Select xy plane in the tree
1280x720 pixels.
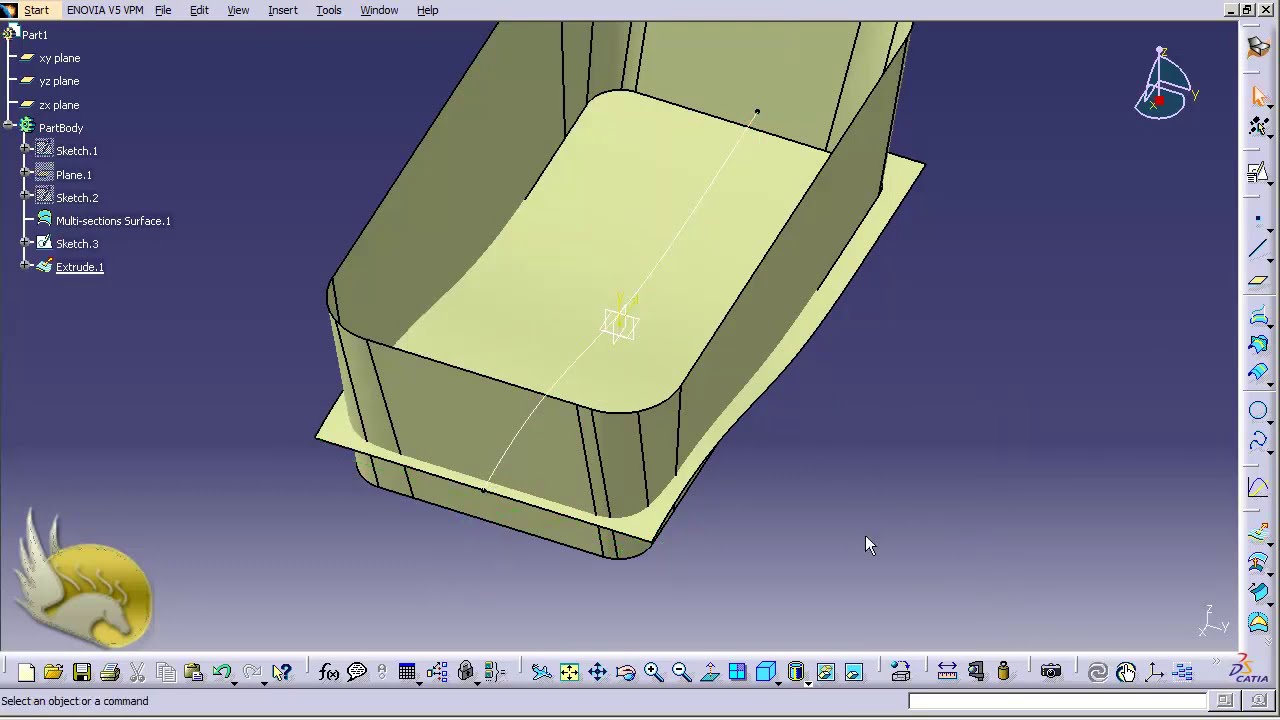click(x=59, y=58)
